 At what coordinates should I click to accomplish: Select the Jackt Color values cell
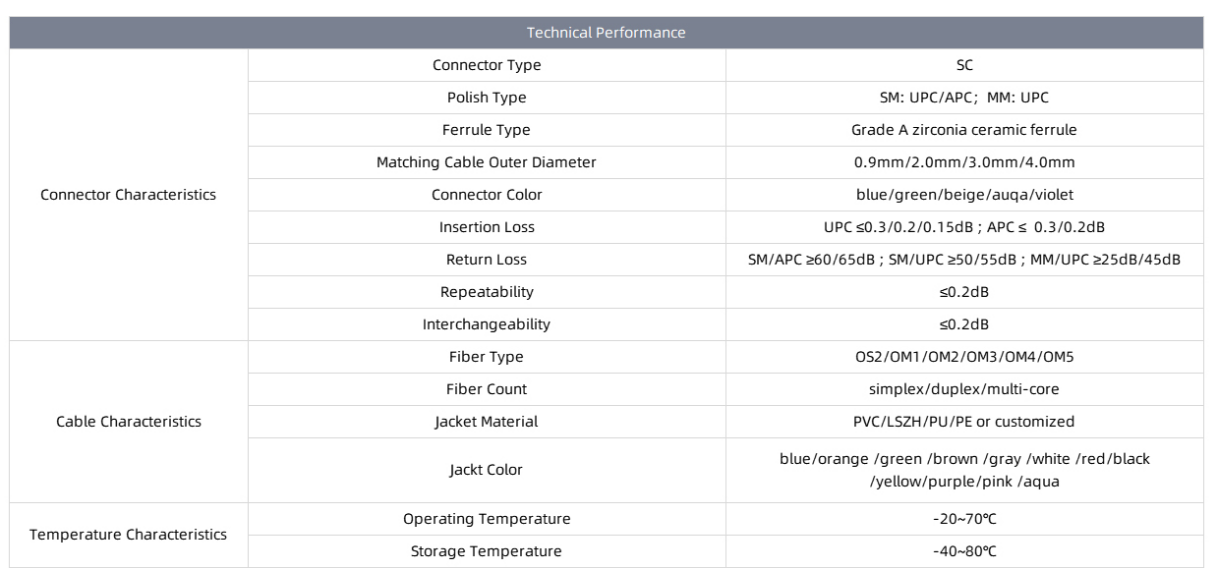click(965, 470)
